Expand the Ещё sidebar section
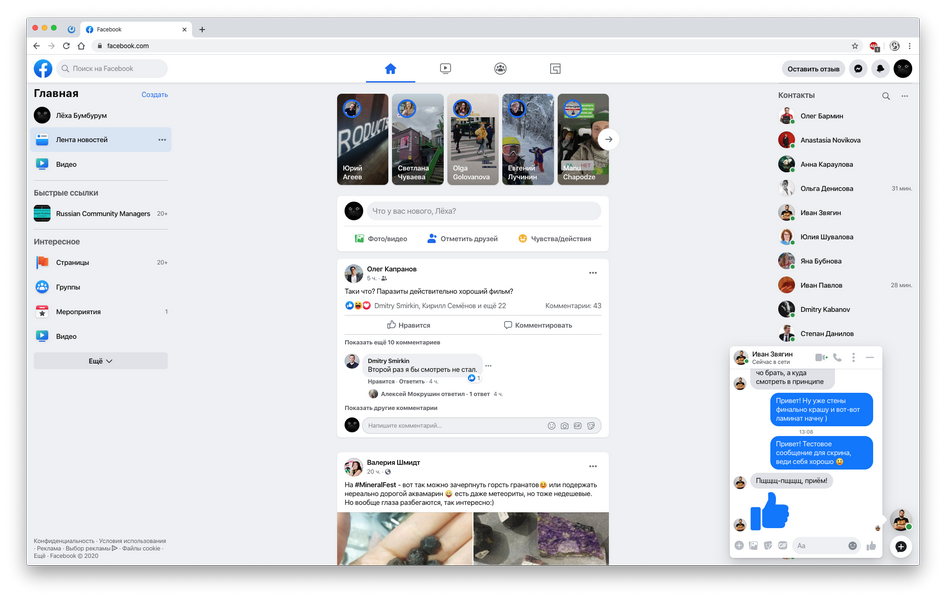Viewport: 946px width, 600px height. pyautogui.click(x=101, y=361)
